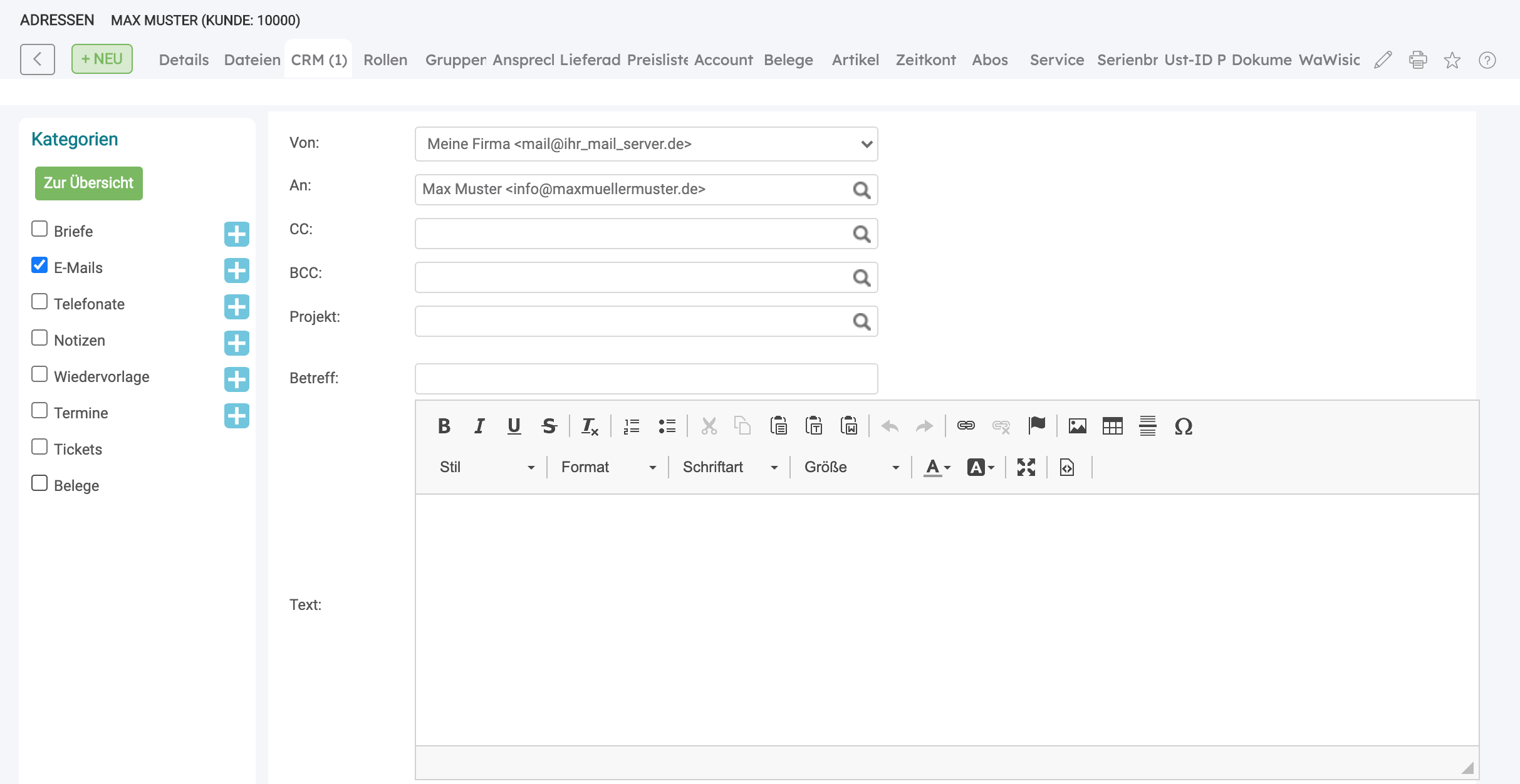Insert special character with Omega icon
Viewport: 1520px width, 784px height.
(1183, 426)
